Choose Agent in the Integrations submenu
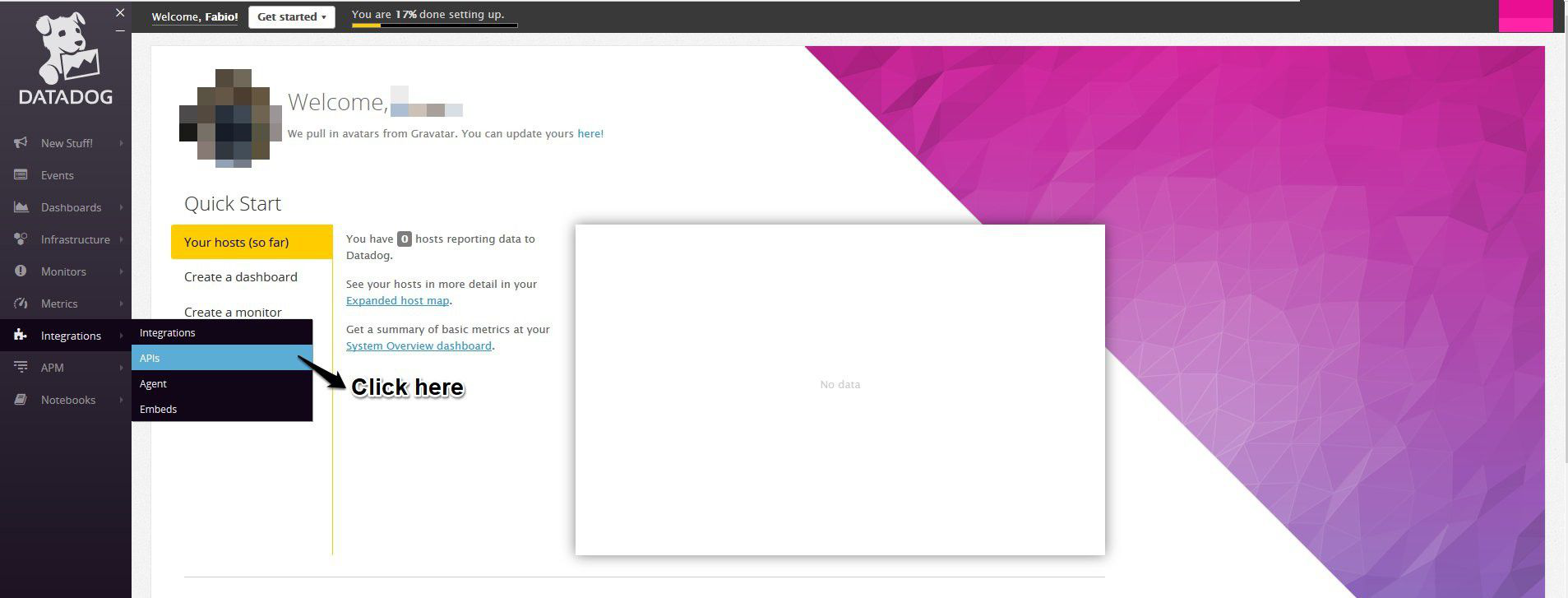 point(153,384)
